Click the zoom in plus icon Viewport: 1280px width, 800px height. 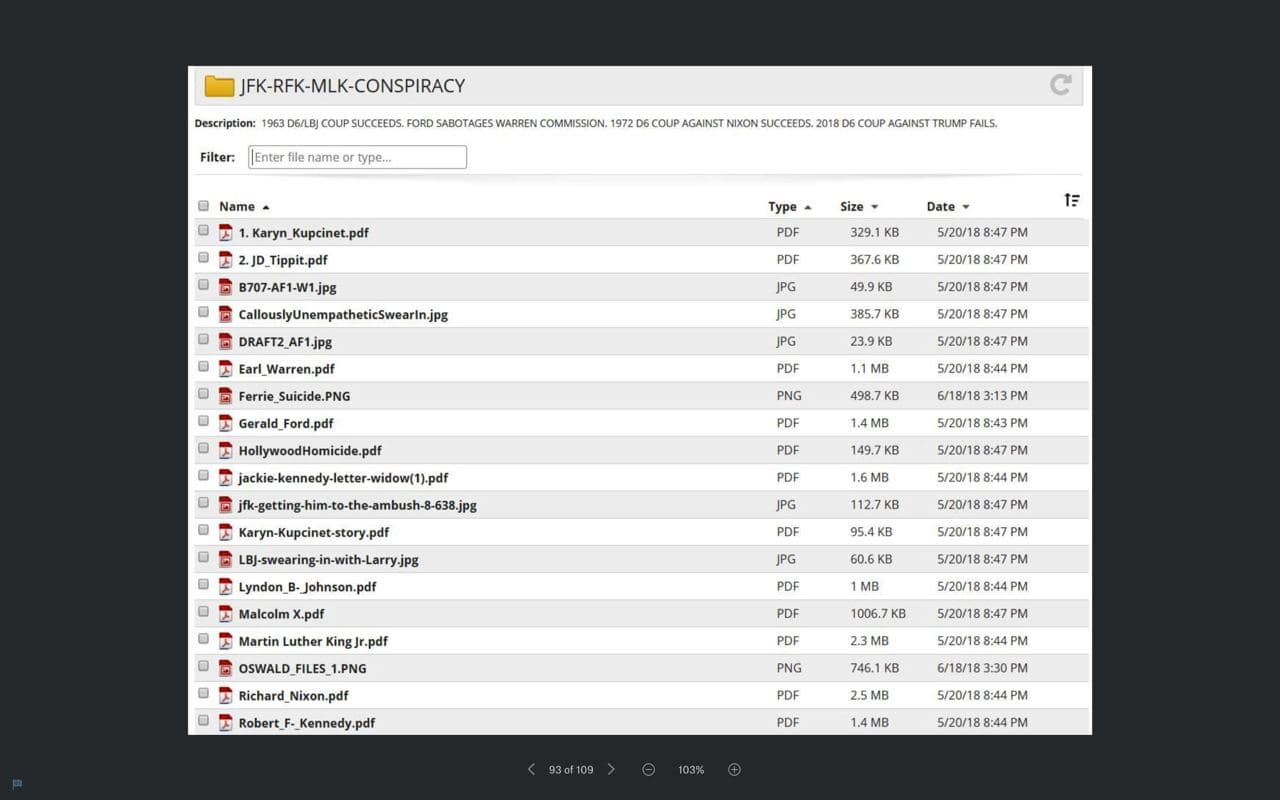[734, 769]
